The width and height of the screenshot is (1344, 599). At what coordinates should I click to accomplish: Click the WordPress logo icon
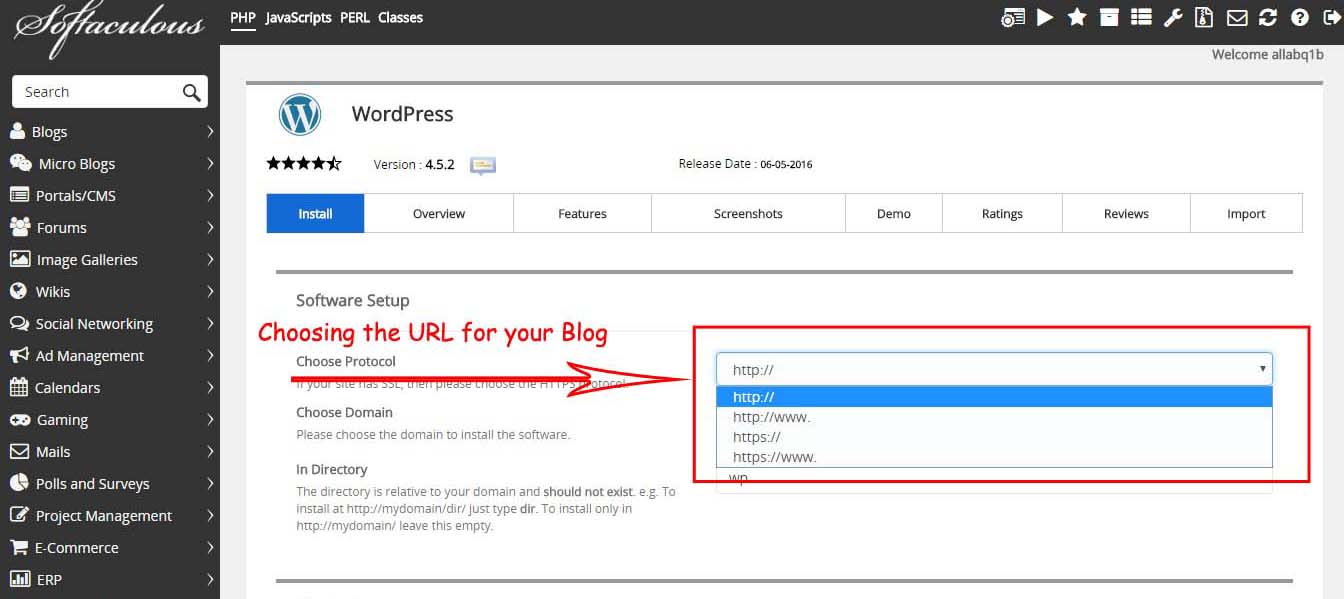(299, 115)
